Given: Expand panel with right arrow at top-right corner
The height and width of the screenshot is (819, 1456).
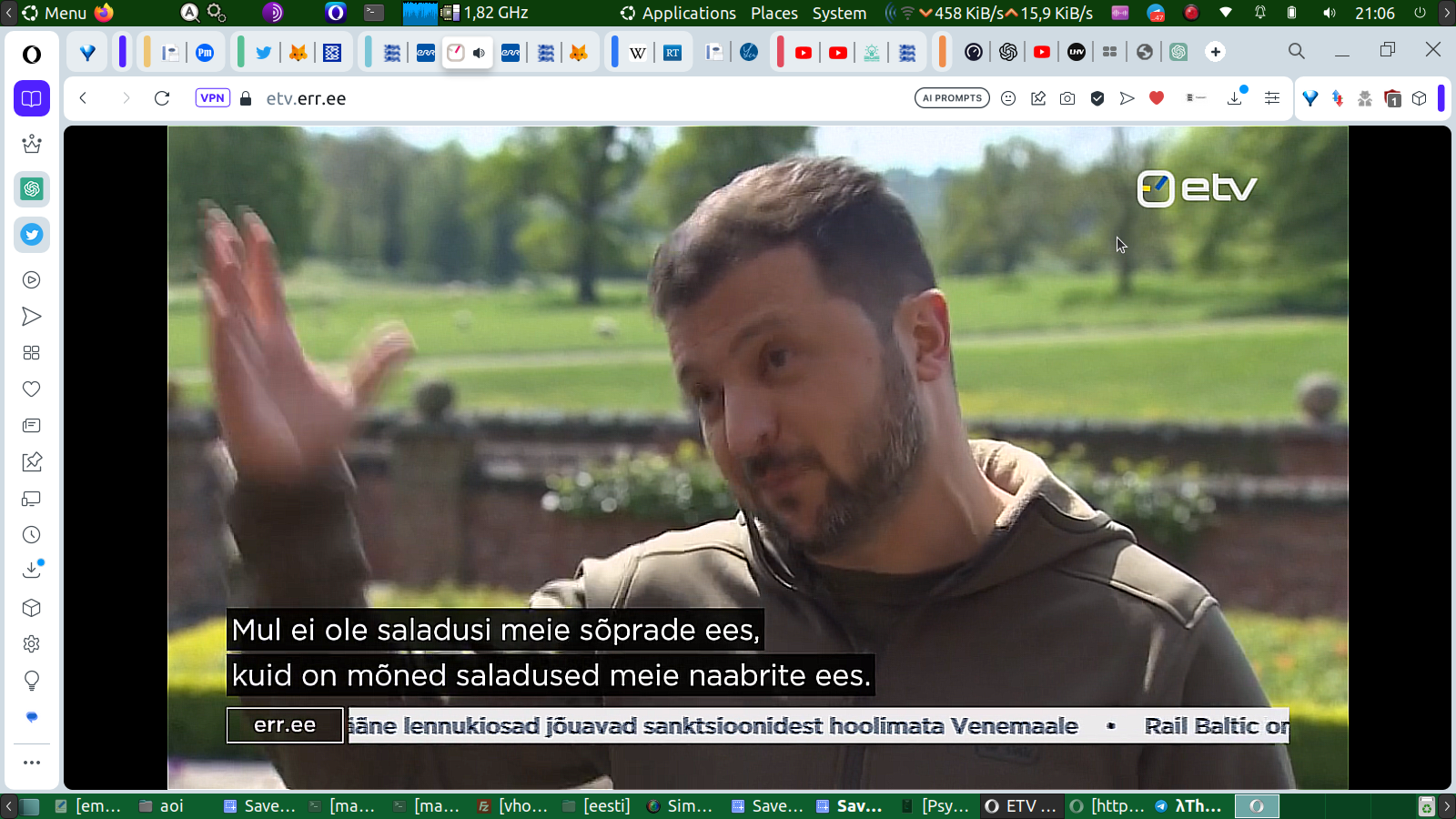Looking at the screenshot, I should pos(1447,13).
